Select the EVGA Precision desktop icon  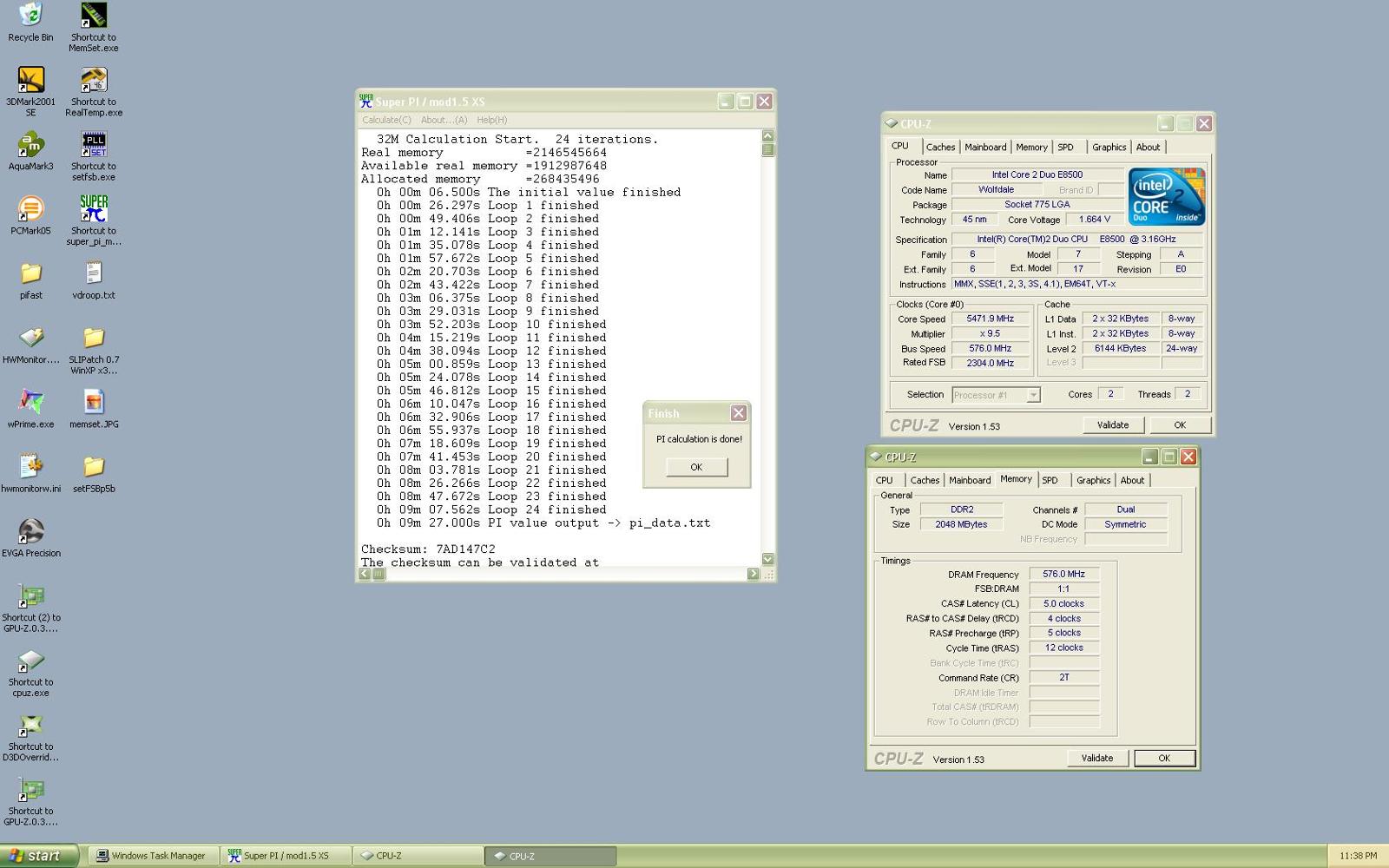pyautogui.click(x=30, y=530)
